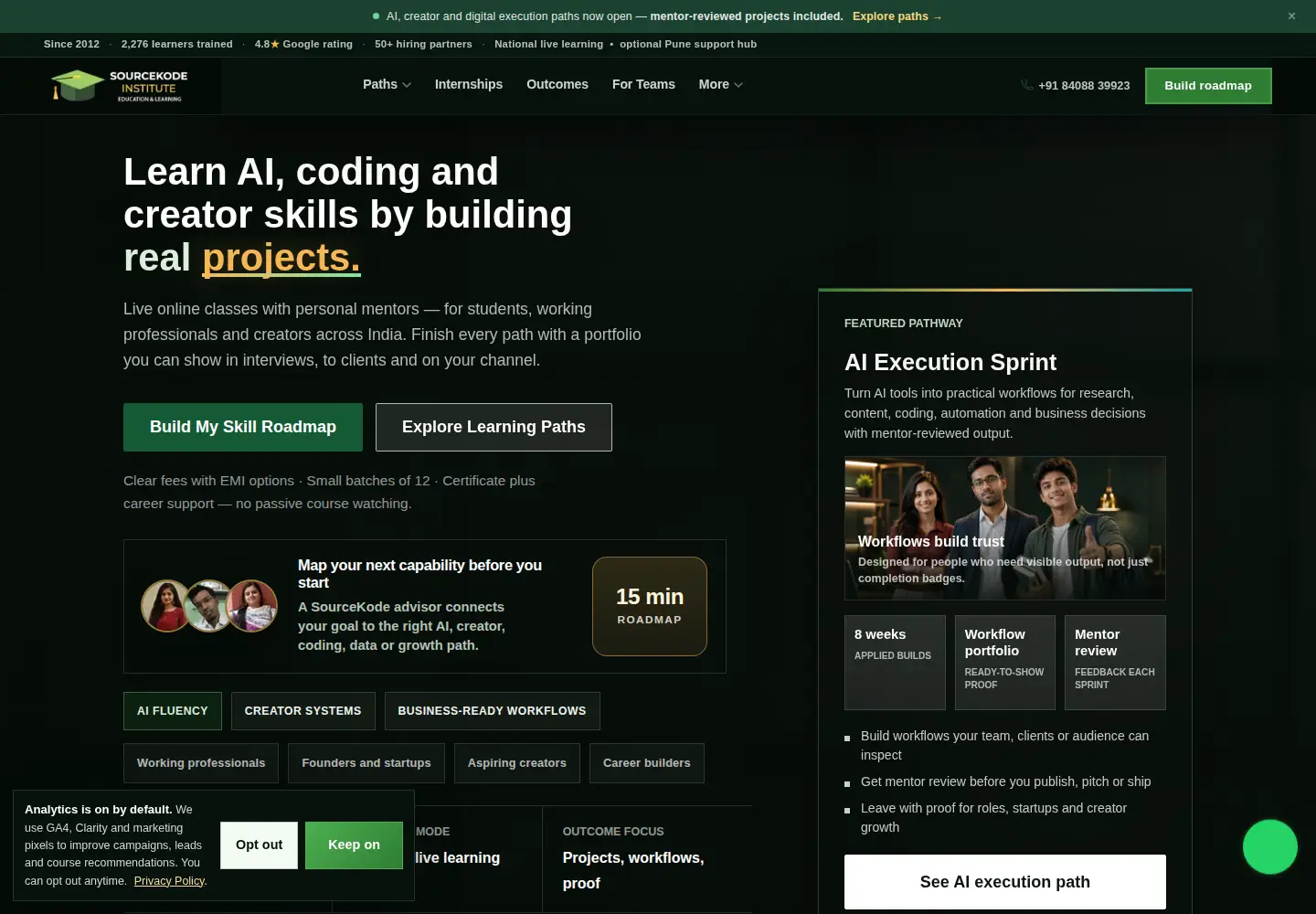The width and height of the screenshot is (1316, 914).
Task: Choose the Founders and startups chip
Action: coord(366,763)
